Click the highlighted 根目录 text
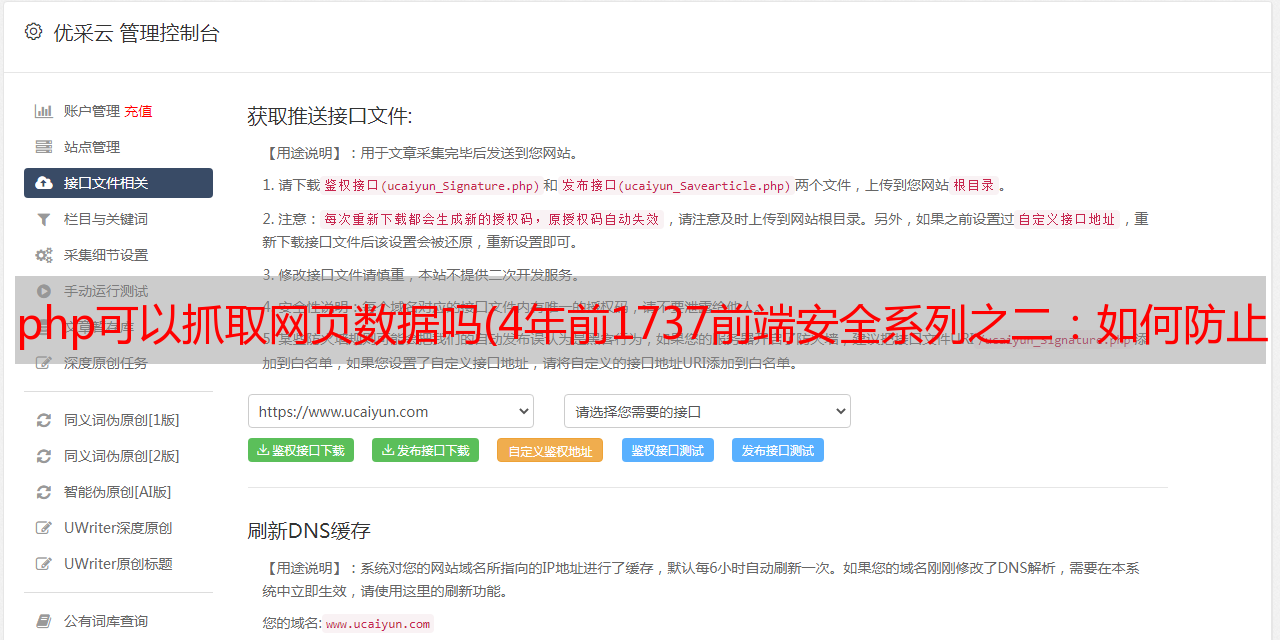Image resolution: width=1280 pixels, height=640 pixels. point(975,185)
